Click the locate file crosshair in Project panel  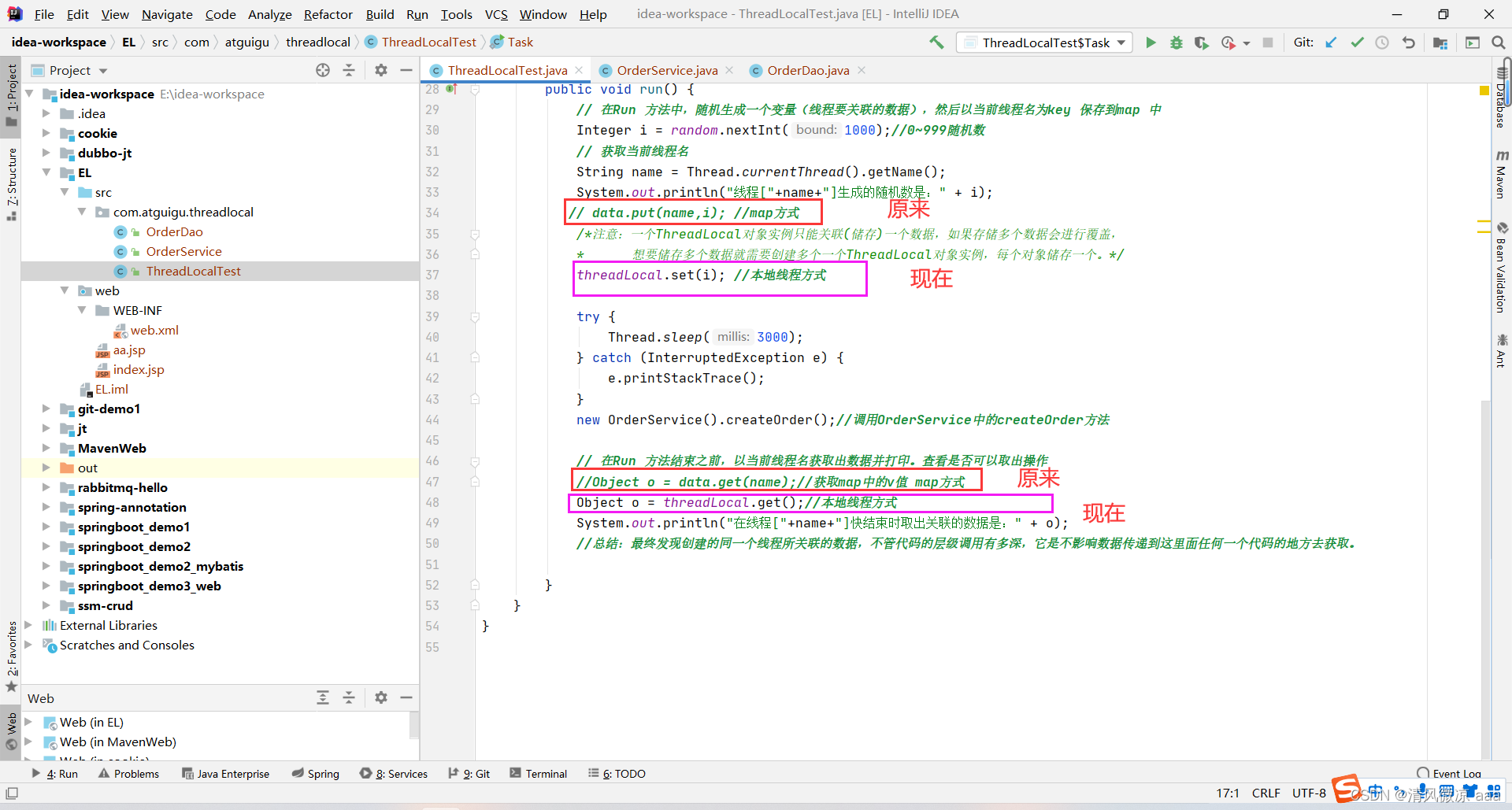[323, 70]
